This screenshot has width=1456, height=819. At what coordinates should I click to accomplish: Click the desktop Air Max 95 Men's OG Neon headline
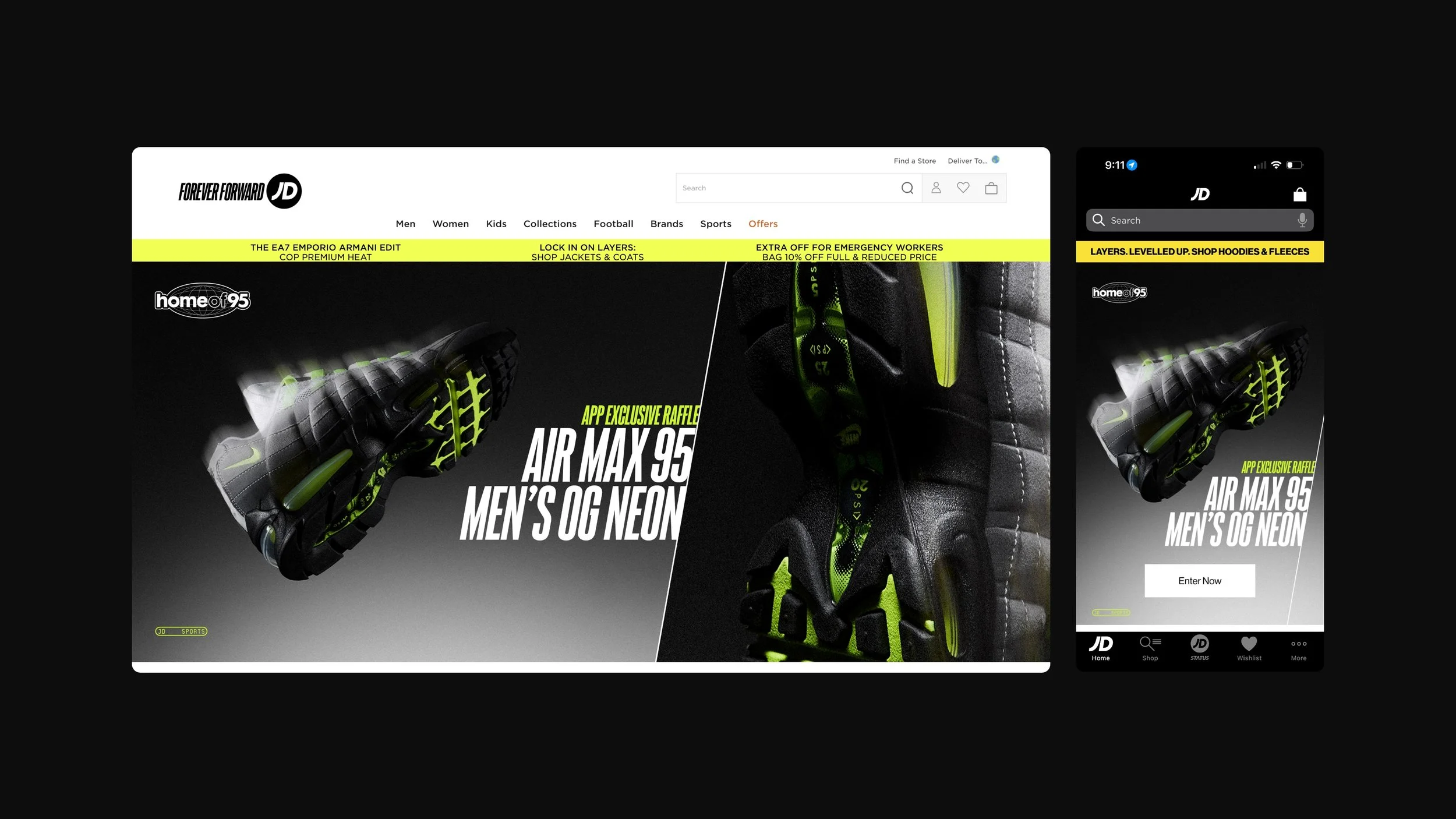[578, 485]
